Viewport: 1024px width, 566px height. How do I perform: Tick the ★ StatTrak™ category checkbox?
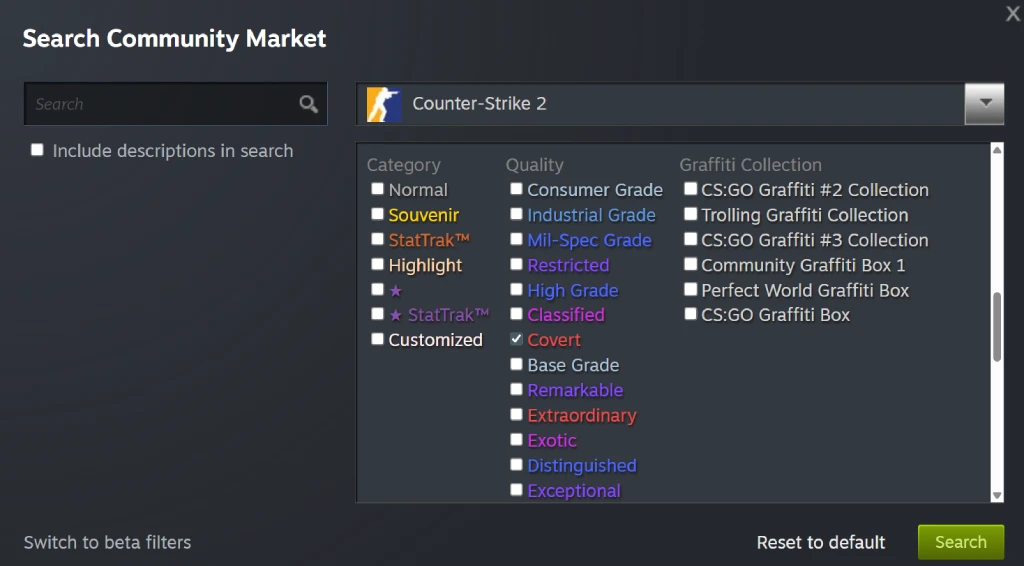(x=377, y=314)
